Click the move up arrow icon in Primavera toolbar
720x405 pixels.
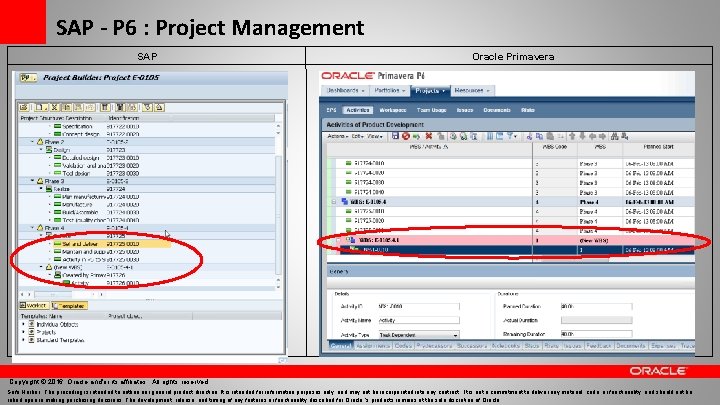click(572, 136)
